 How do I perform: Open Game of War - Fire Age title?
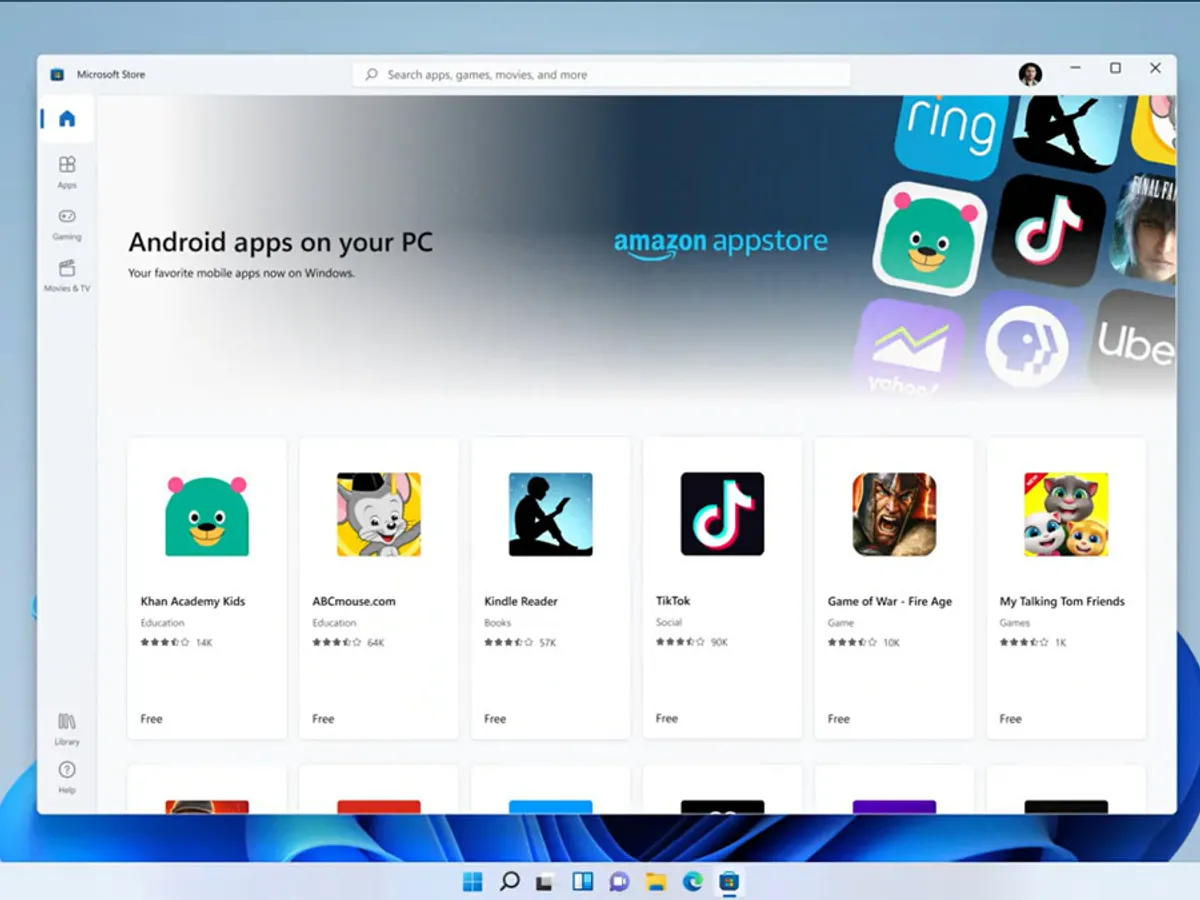click(889, 601)
